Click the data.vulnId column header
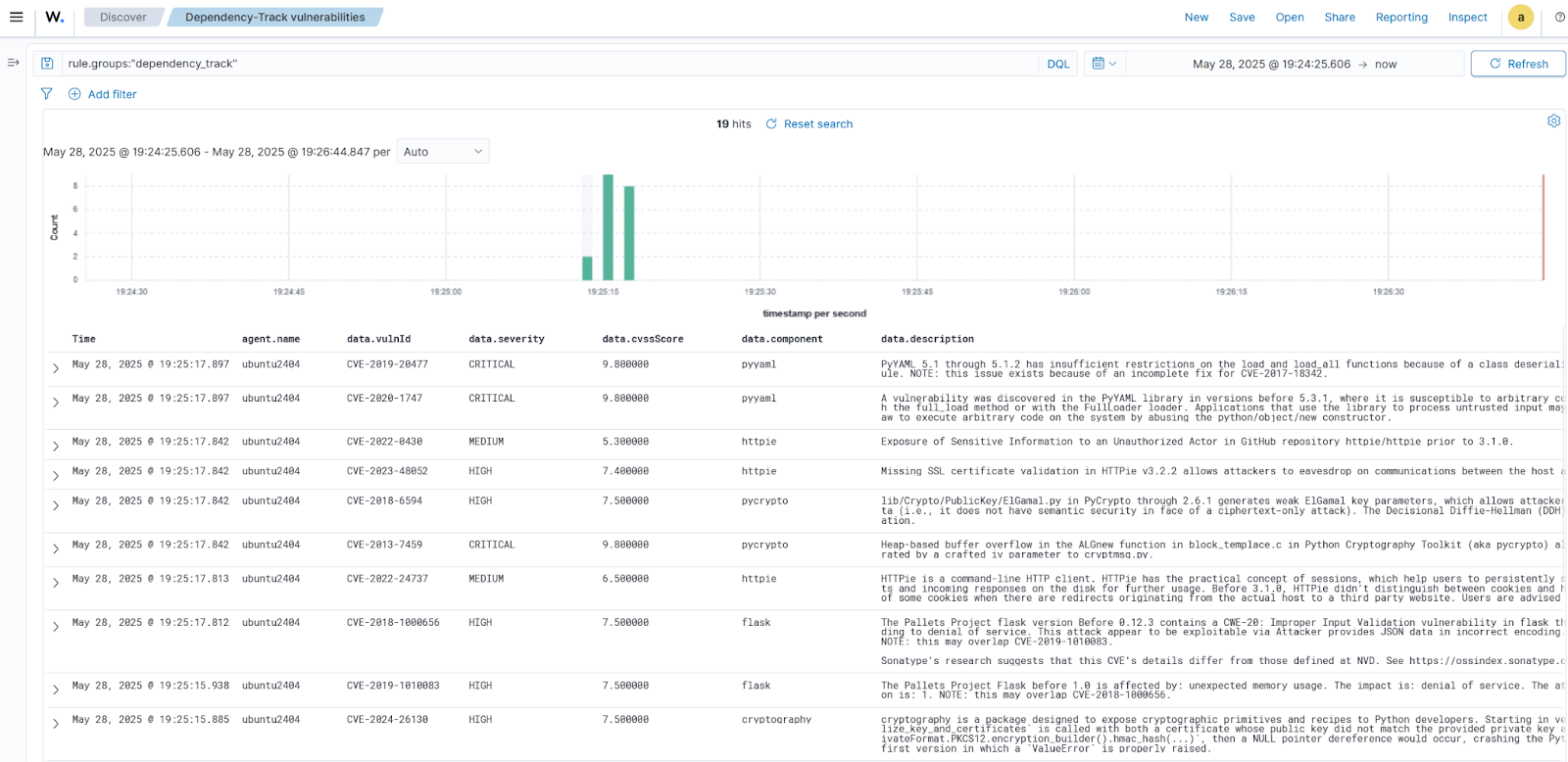Viewport: 1568px width, 762px height. (379, 339)
